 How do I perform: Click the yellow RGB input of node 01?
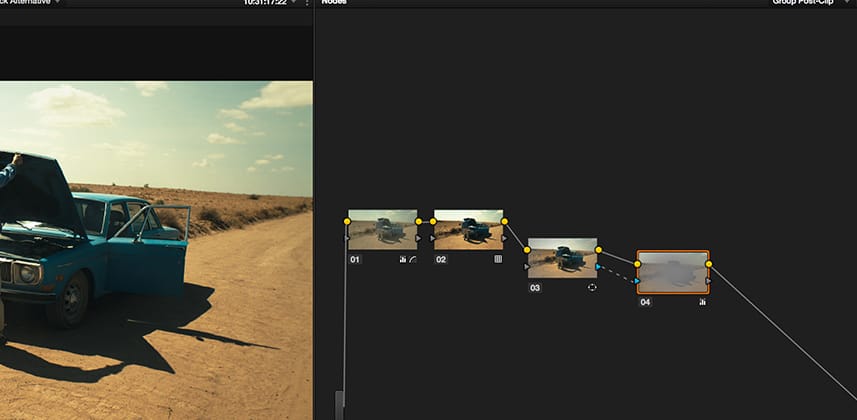[x=347, y=221]
